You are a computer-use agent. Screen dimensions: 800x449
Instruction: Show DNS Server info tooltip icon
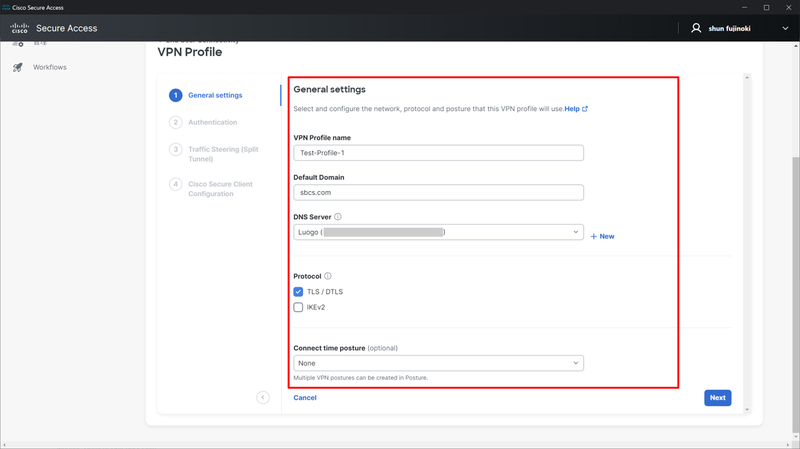[x=338, y=217]
